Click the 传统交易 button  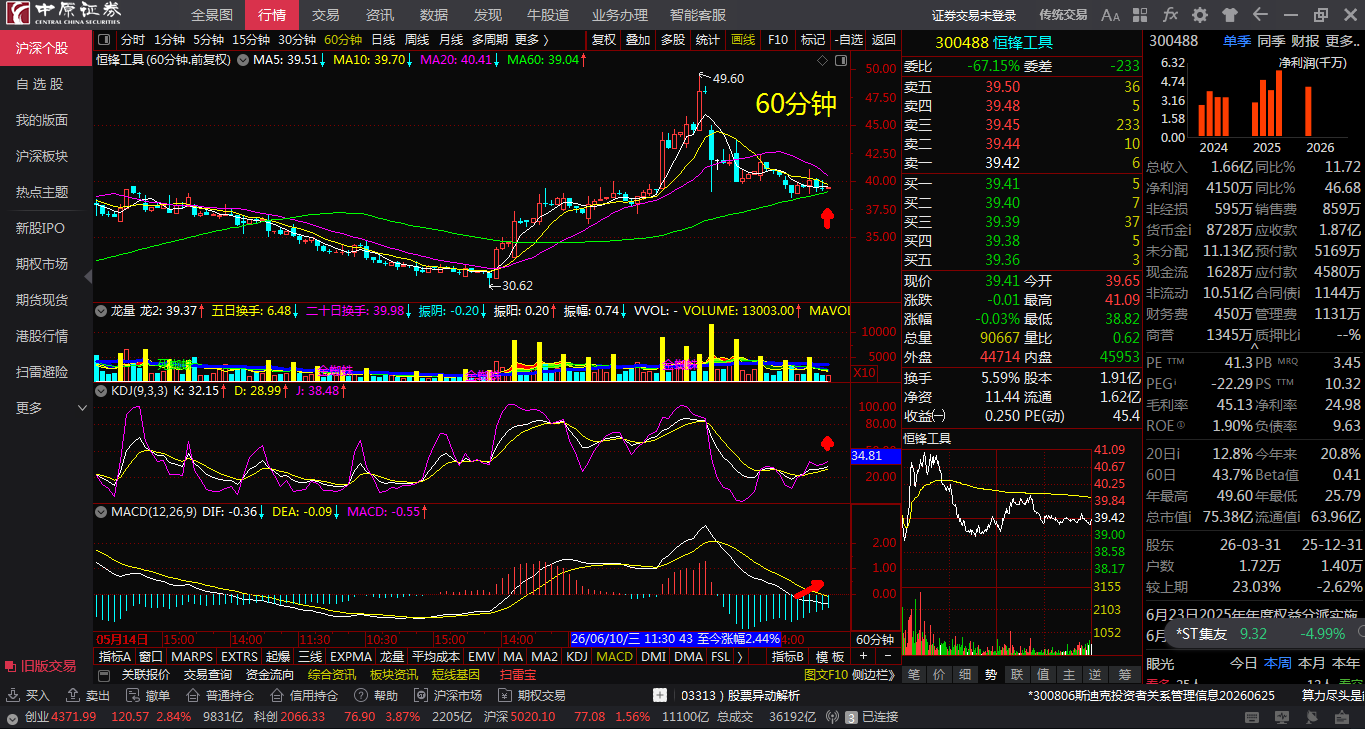pos(1063,15)
